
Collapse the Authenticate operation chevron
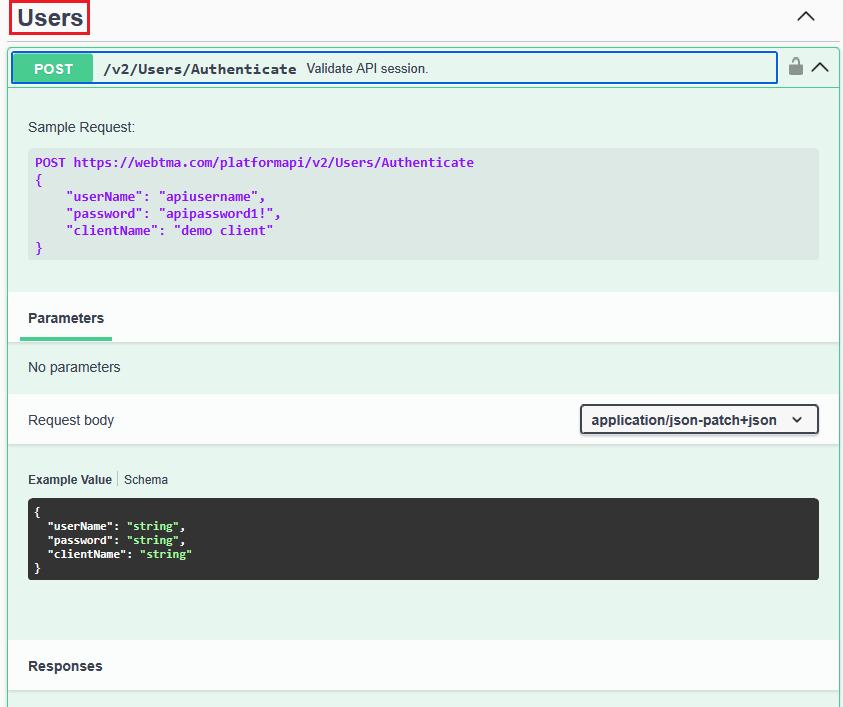820,67
